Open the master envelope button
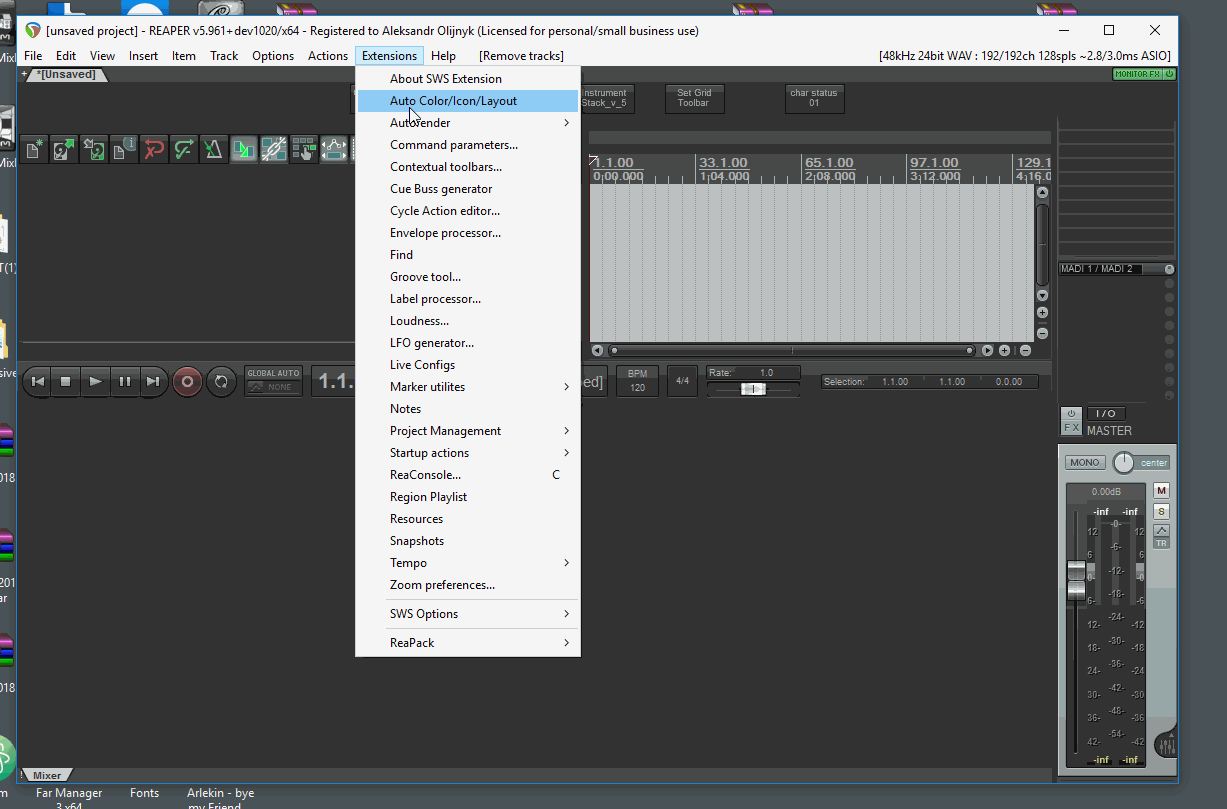This screenshot has width=1227, height=809. pyautogui.click(x=1161, y=530)
